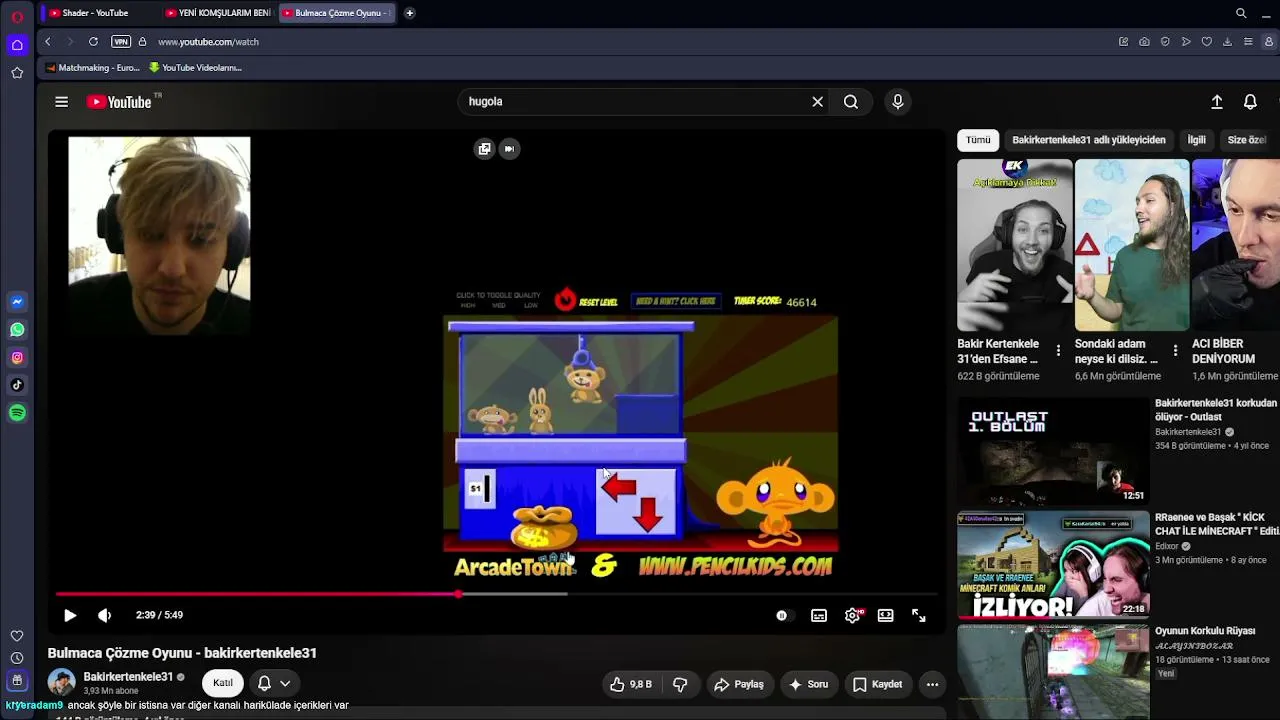Reload the page with refresh icon
The width and height of the screenshot is (1280, 720).
(93, 42)
